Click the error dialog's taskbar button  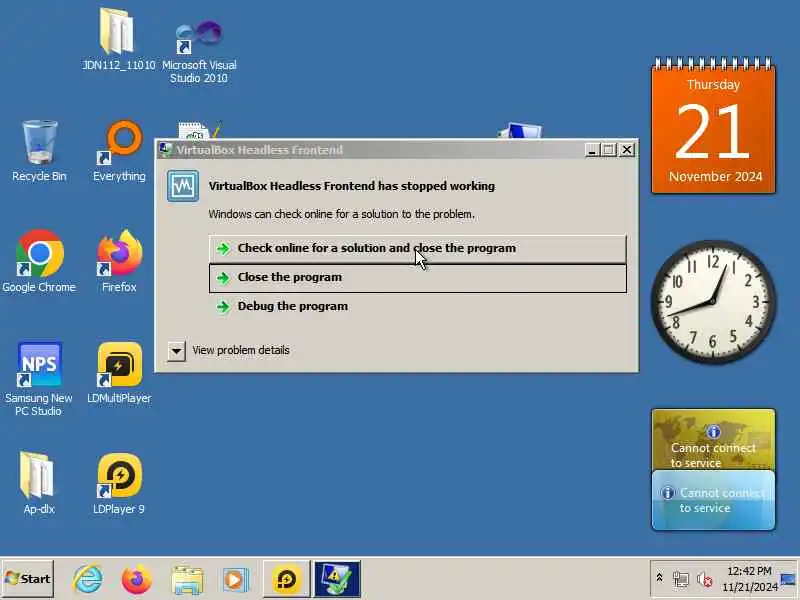337,579
